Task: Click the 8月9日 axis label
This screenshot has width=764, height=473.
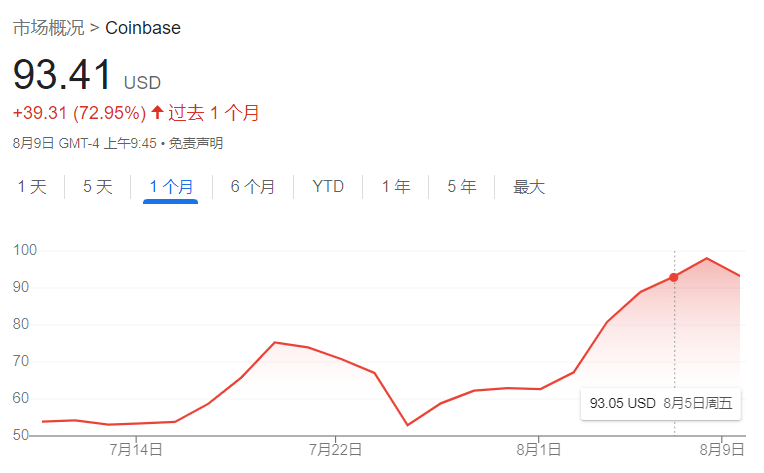Action: (x=722, y=449)
